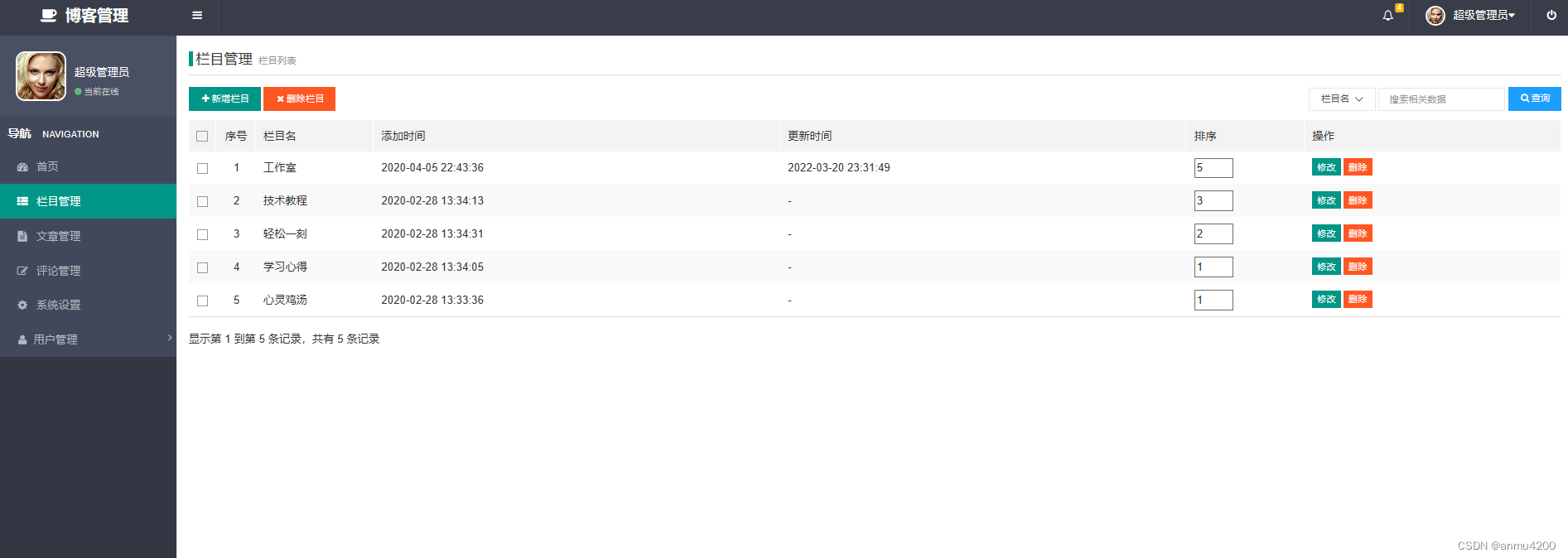Click the 当前在线 status indicator
This screenshot has height=558, width=1568.
point(97,92)
